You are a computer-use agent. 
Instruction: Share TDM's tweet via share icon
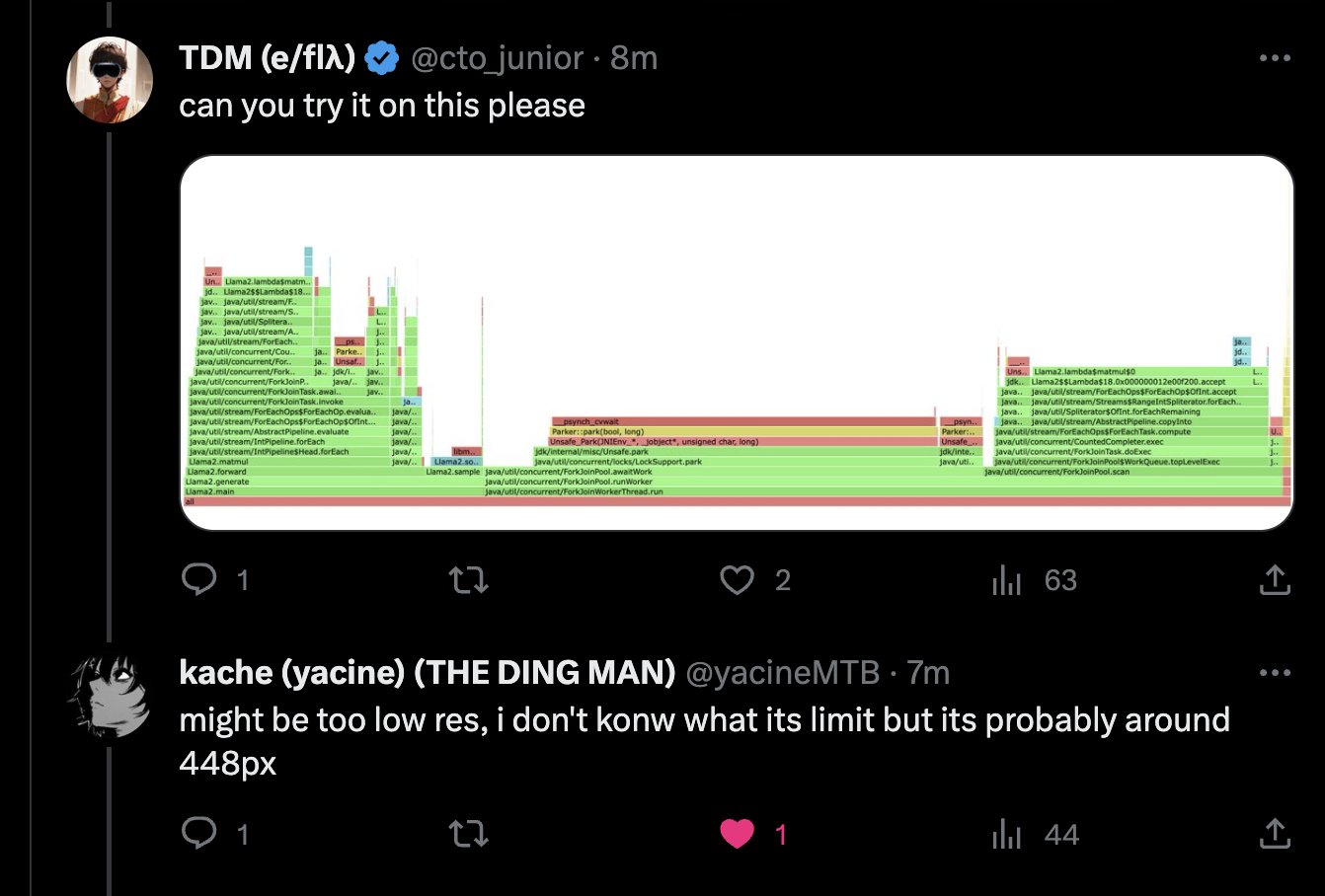click(x=1275, y=579)
